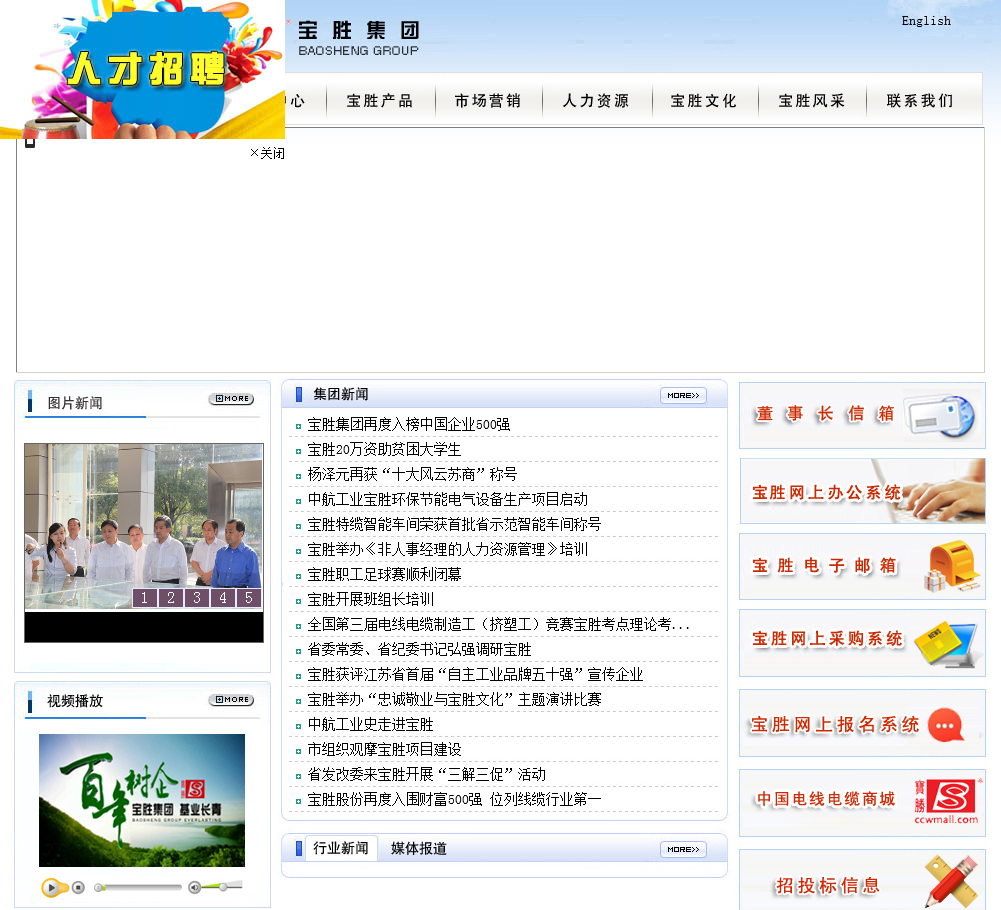Stop the video playback

pyautogui.click(x=78, y=887)
